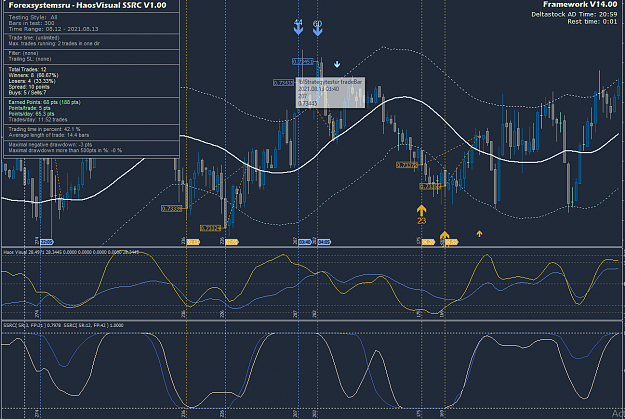The image size is (625, 419).
Task: Click 'Maximal negative drawdown: -3 pts' line
Action: pyautogui.click(x=50, y=145)
